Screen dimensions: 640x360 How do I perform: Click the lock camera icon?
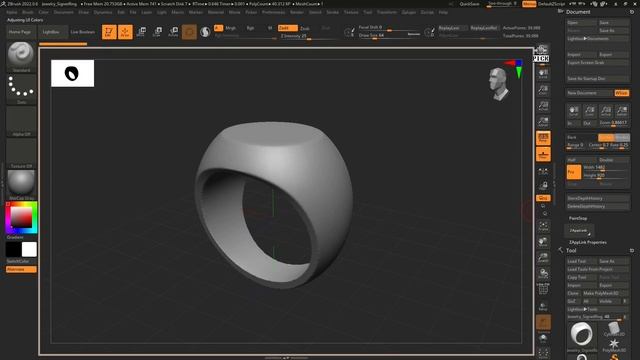(x=543, y=187)
